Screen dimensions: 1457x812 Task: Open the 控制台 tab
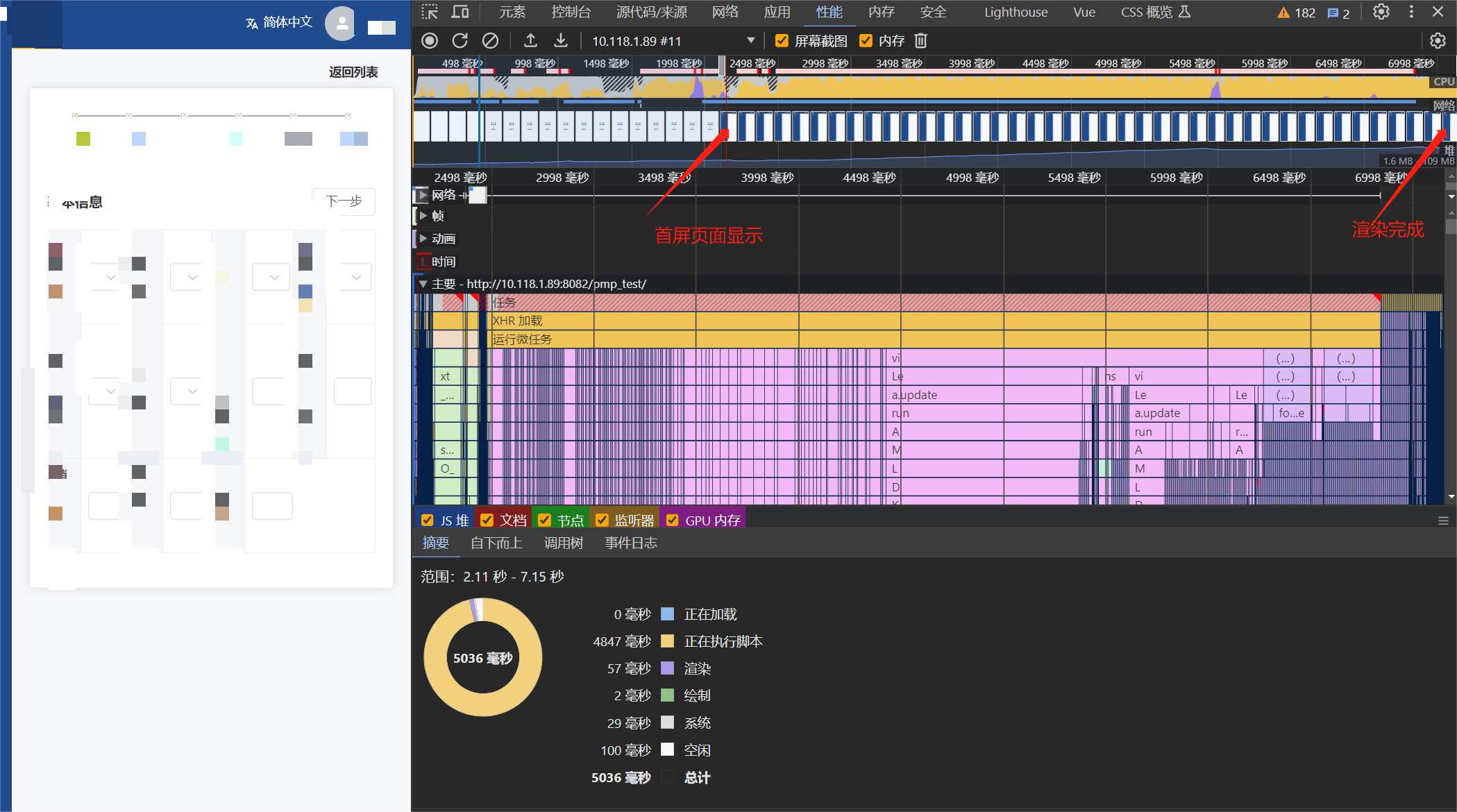point(571,12)
